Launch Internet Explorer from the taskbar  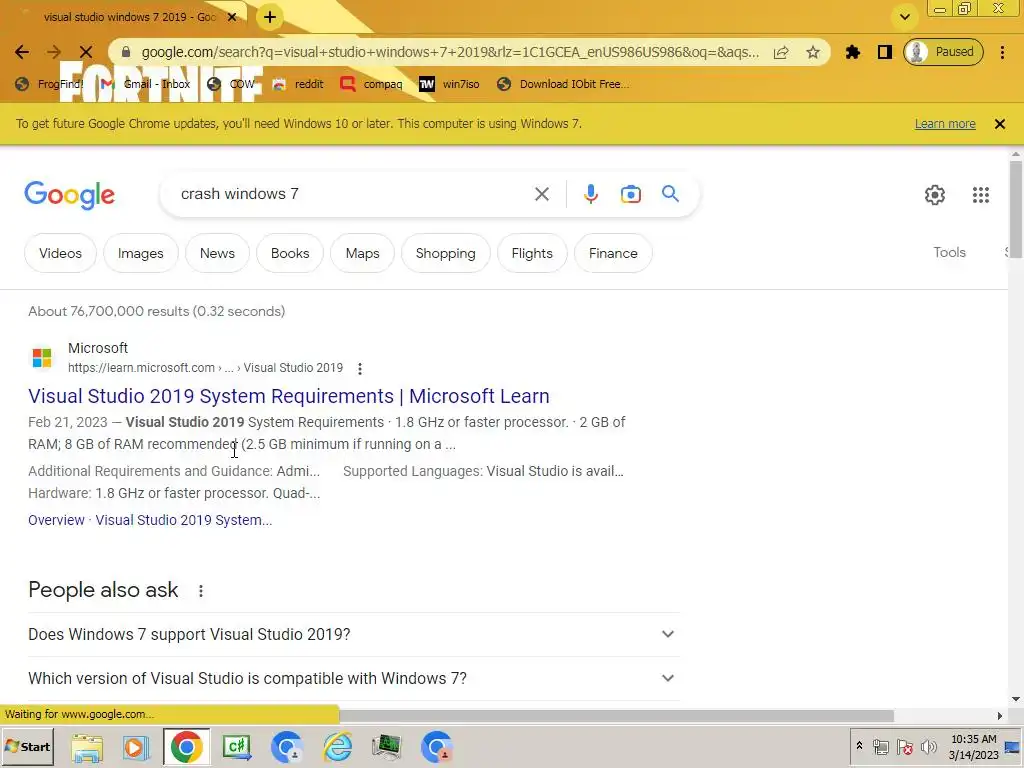click(338, 747)
